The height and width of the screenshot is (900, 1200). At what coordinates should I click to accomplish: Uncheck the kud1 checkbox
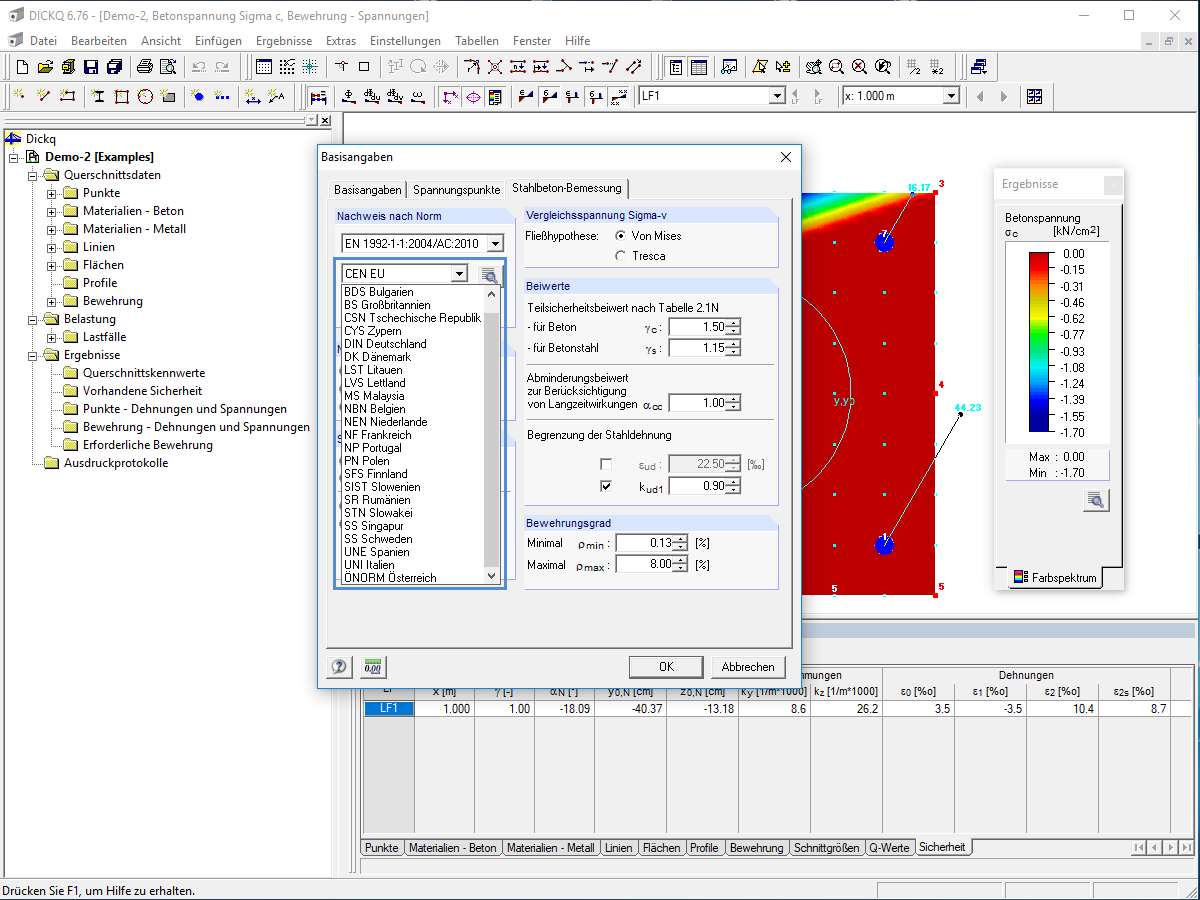click(606, 486)
